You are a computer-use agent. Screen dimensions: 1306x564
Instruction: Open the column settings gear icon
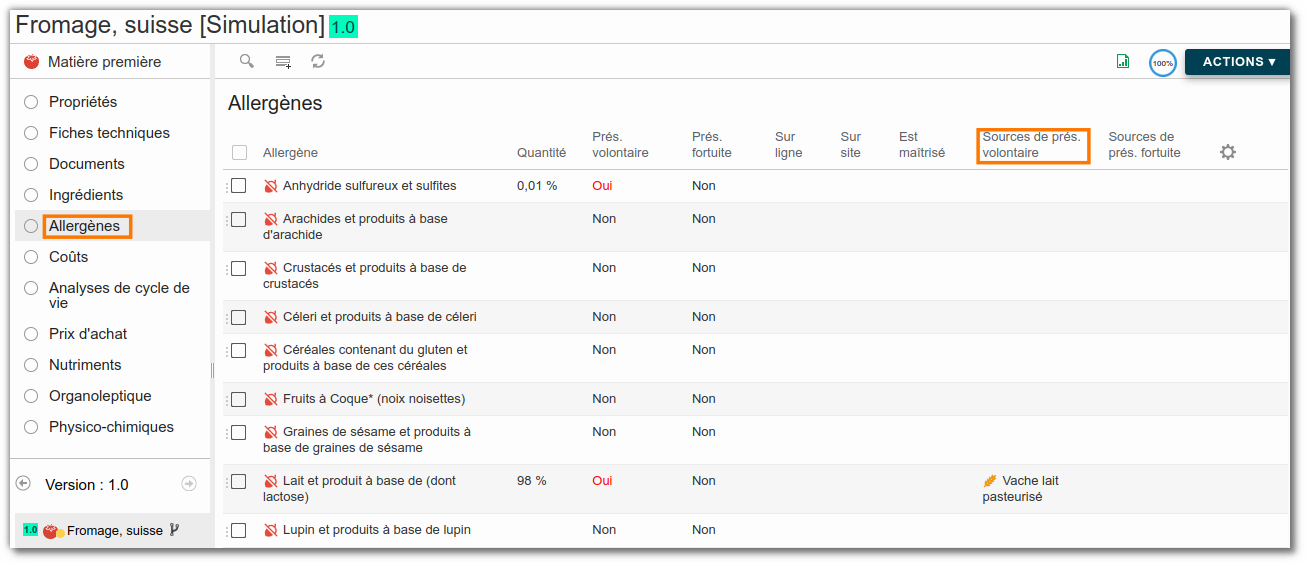(x=1228, y=152)
